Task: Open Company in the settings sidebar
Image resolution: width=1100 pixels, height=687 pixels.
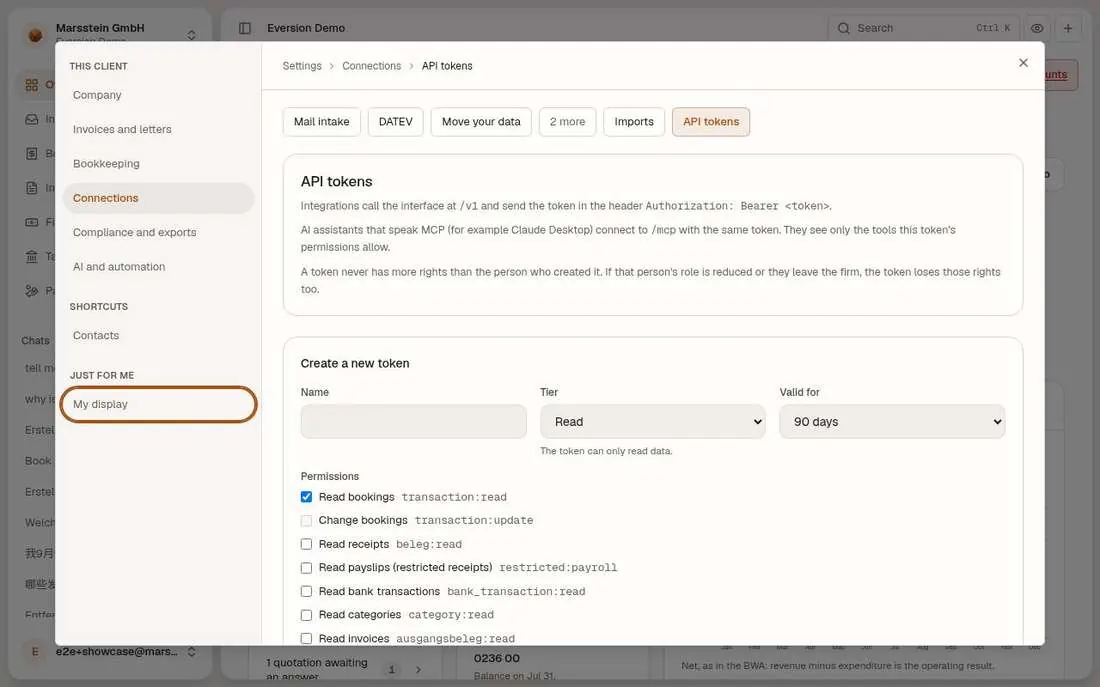Action: tap(158, 95)
